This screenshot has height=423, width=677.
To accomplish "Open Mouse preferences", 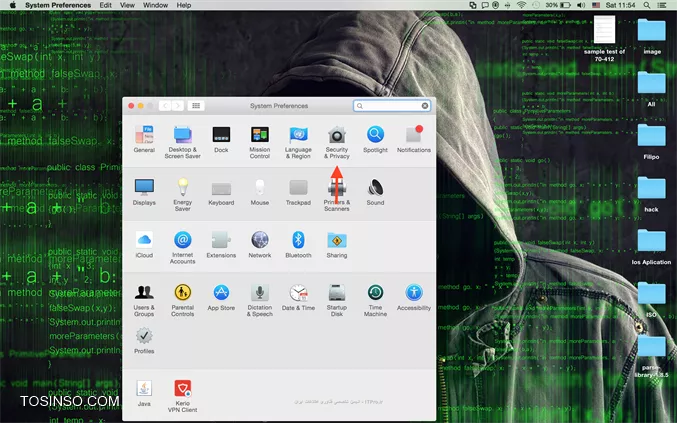I will point(259,192).
